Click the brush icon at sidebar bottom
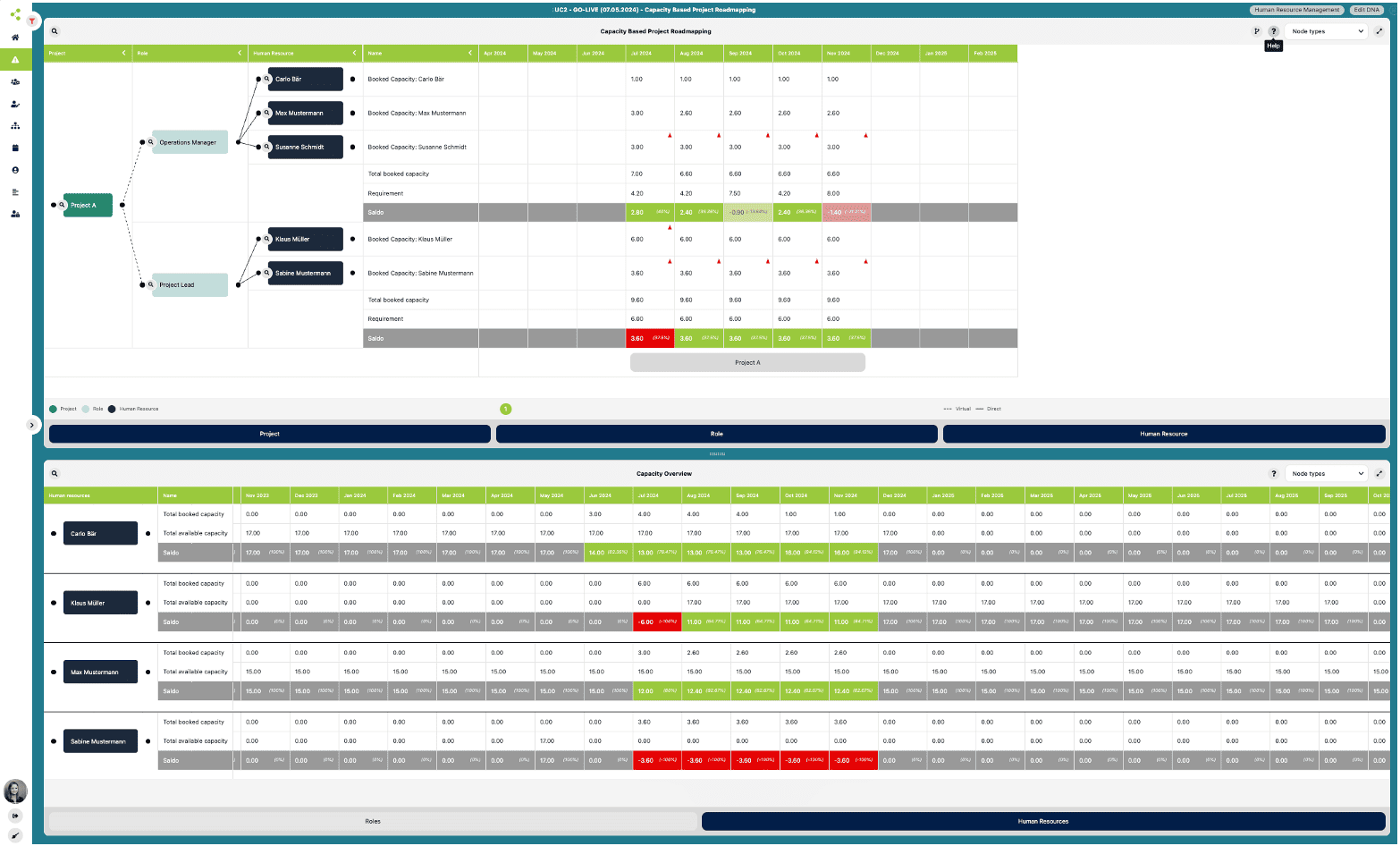 click(15, 835)
